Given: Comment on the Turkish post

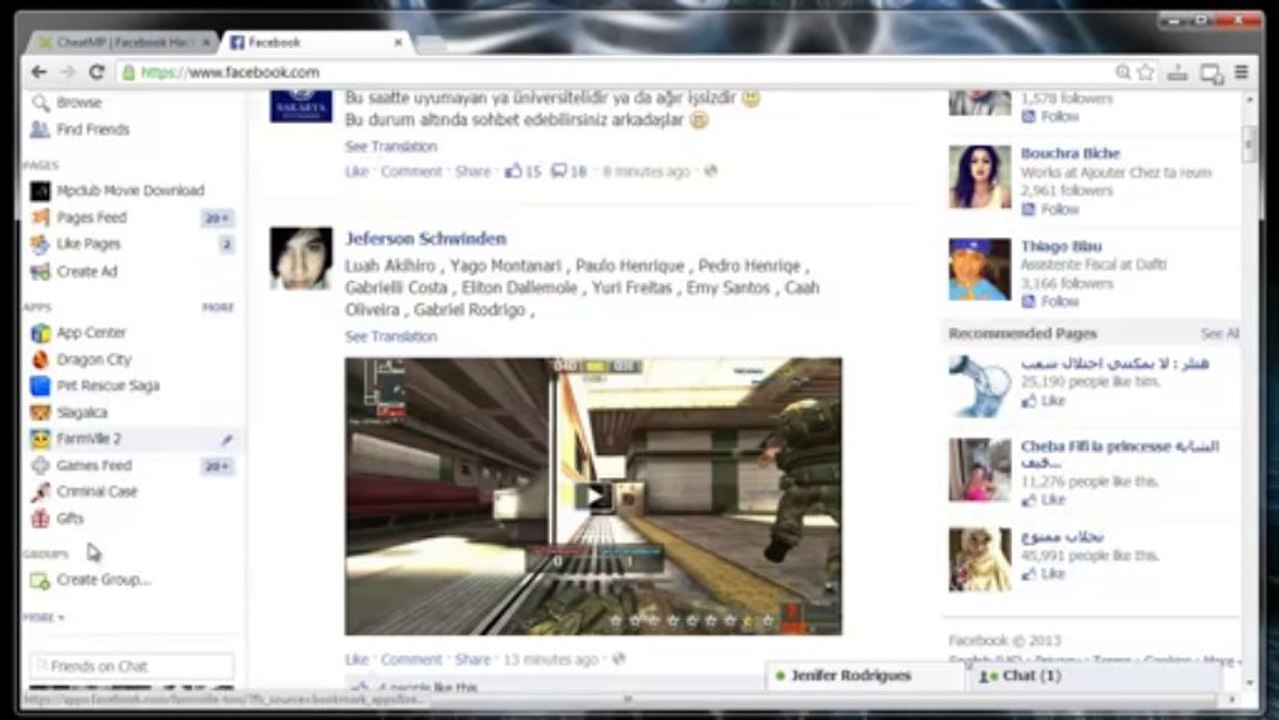Looking at the screenshot, I should click(x=411, y=171).
